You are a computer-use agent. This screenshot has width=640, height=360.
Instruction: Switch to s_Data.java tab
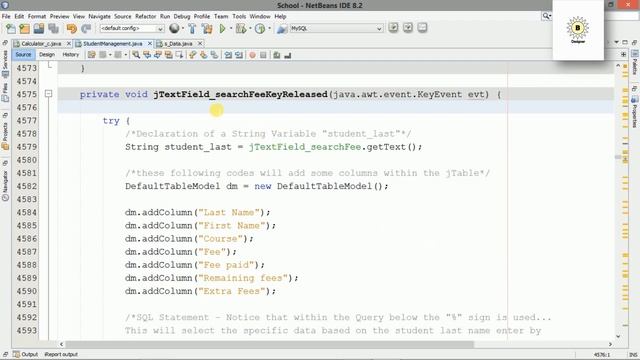178,44
